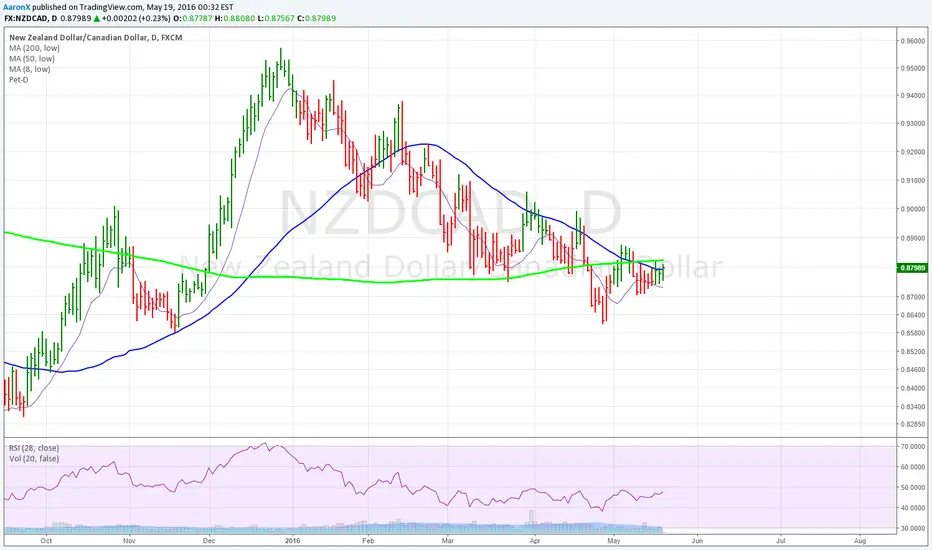932x550 pixels.
Task: Click the current price tag 0.87989 on axis
Action: click(x=913, y=268)
